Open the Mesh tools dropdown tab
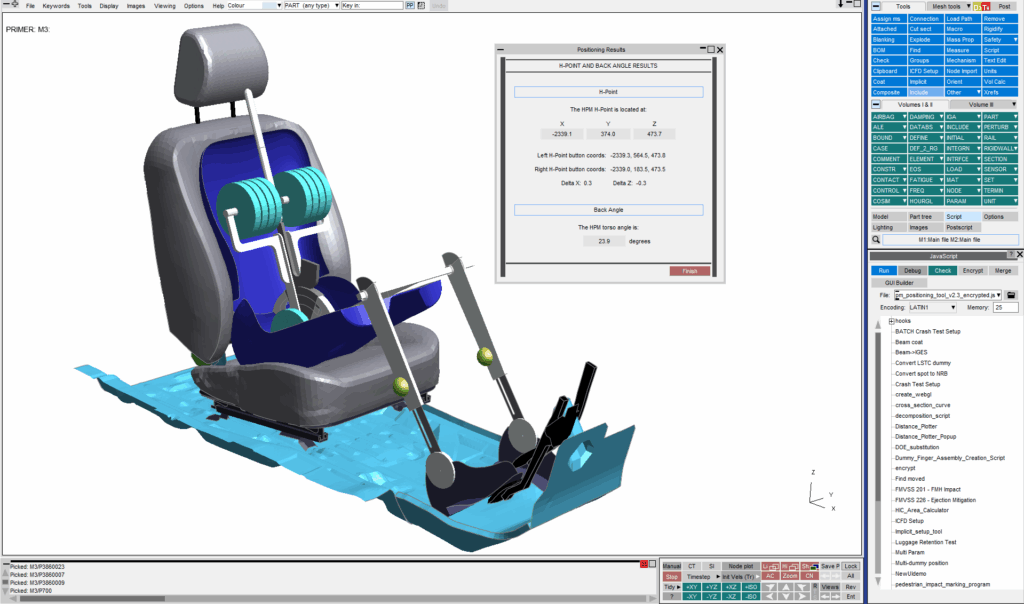The width and height of the screenshot is (1024, 604). [947, 6]
